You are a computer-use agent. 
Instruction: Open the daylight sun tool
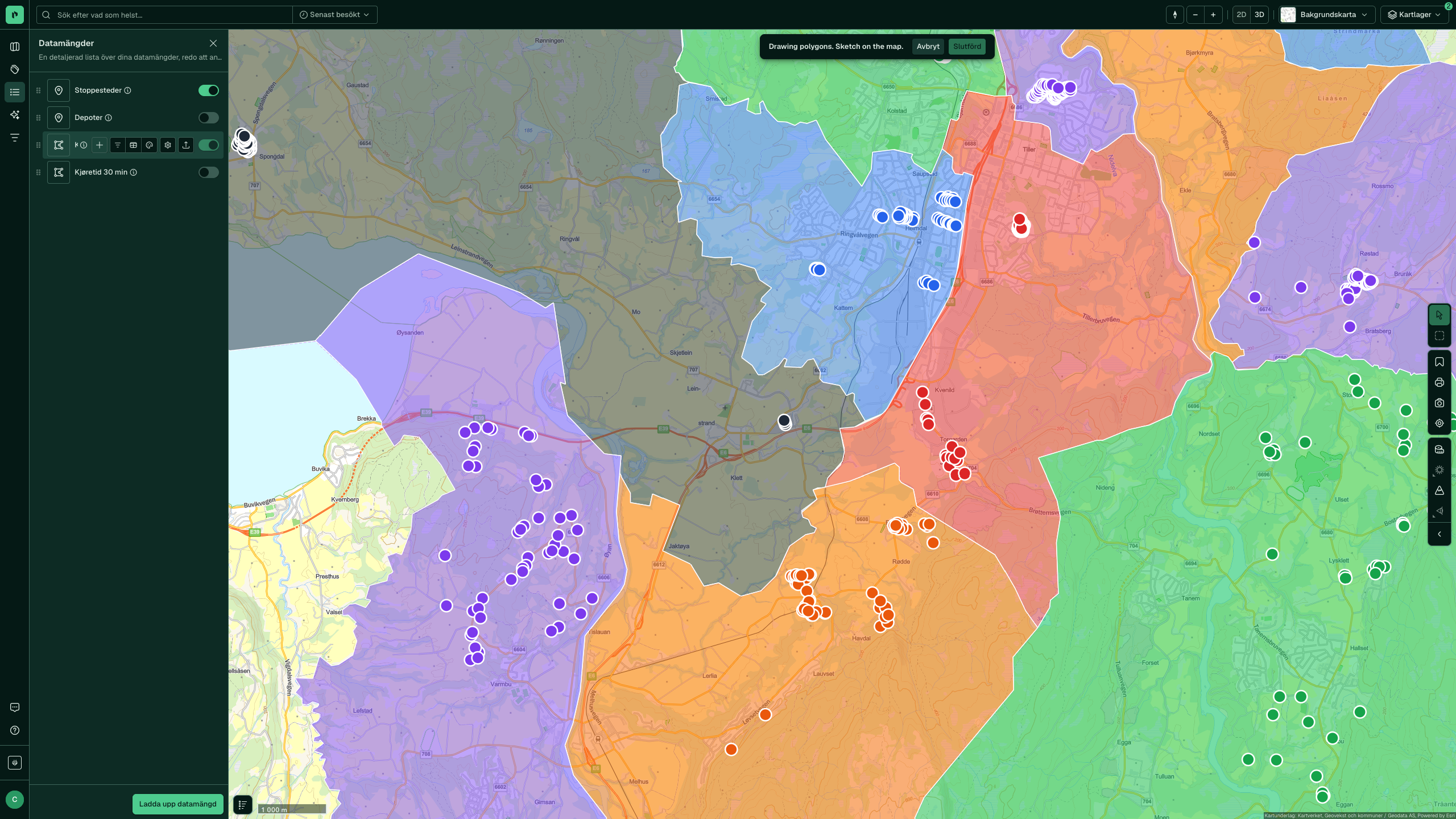pos(1439,470)
